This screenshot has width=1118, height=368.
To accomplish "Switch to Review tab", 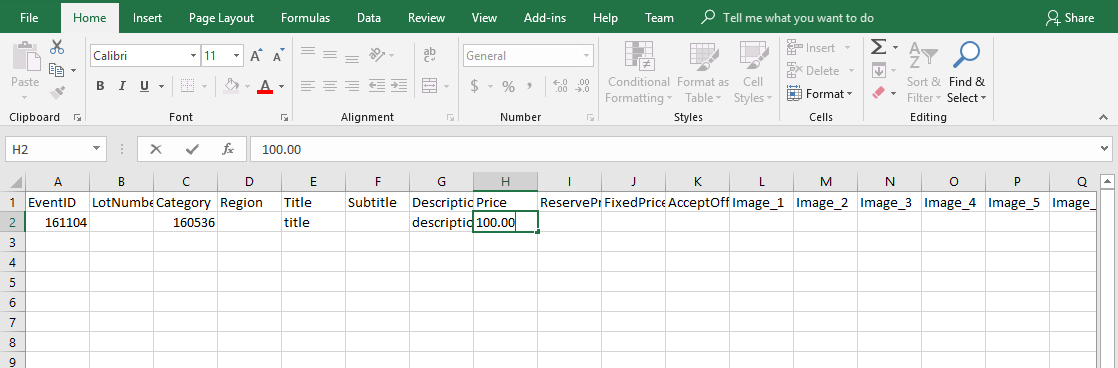I will [x=426, y=18].
